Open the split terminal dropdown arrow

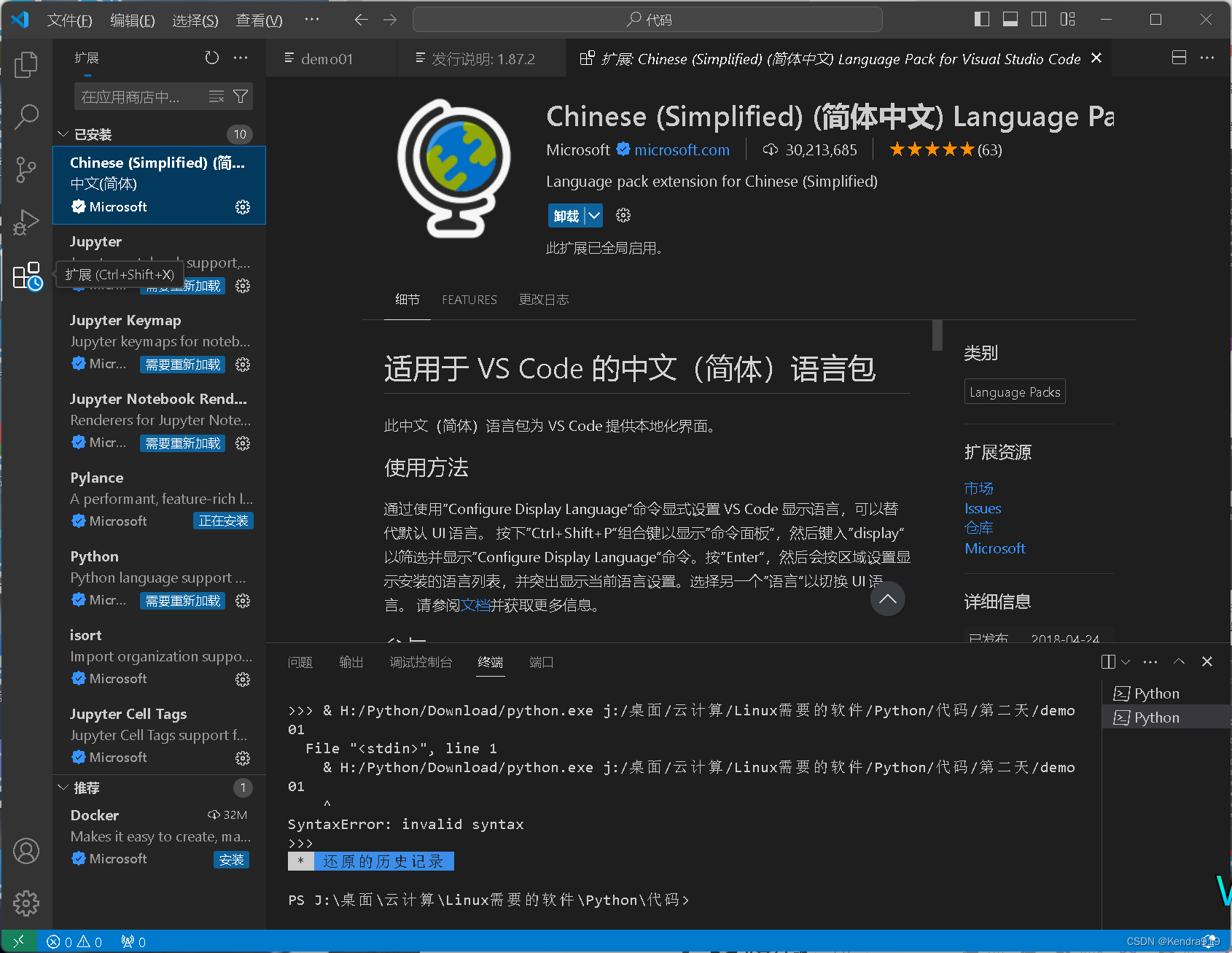[1126, 662]
